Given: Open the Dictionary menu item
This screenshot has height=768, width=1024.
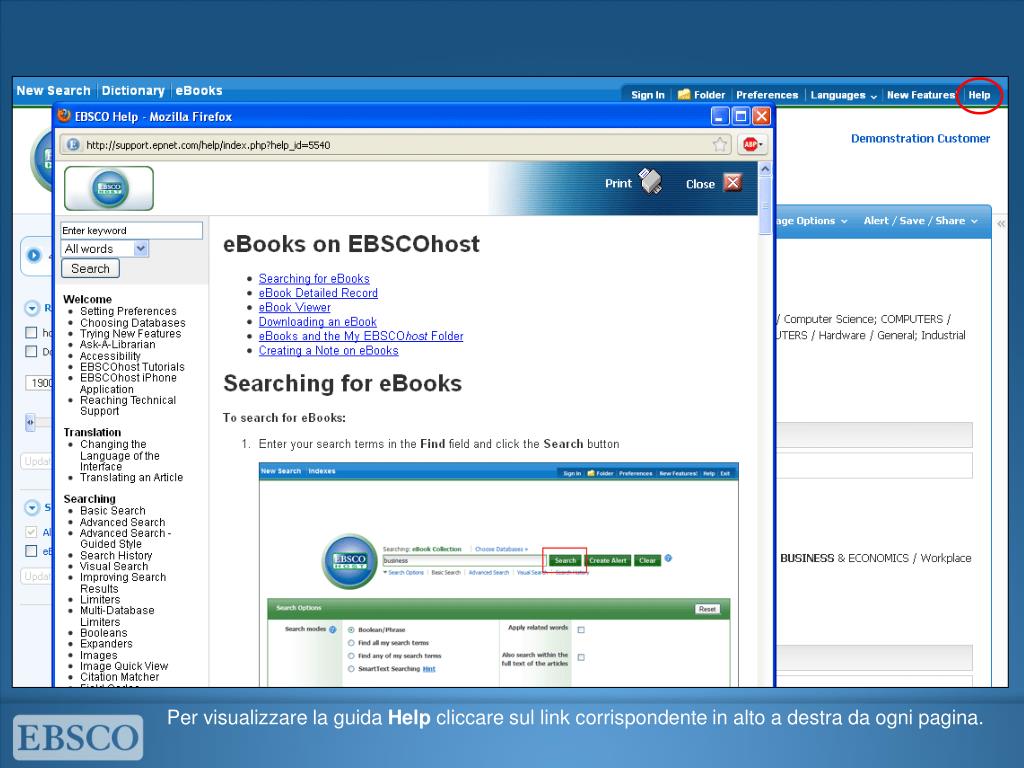Looking at the screenshot, I should (x=133, y=91).
